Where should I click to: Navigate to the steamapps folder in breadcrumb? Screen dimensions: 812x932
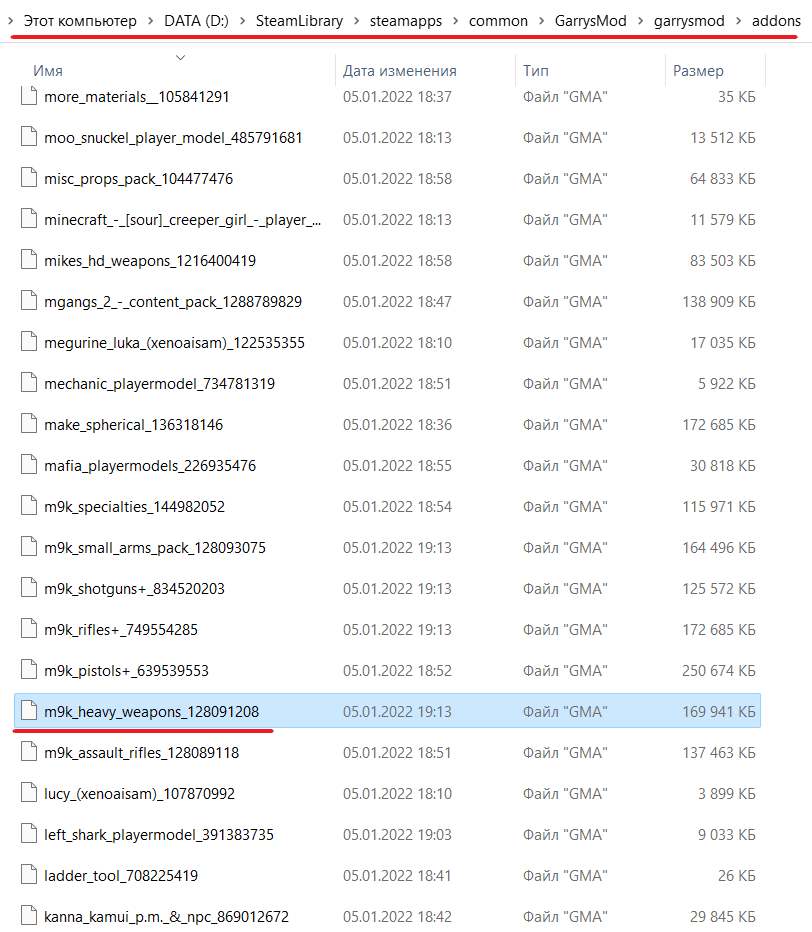click(406, 21)
